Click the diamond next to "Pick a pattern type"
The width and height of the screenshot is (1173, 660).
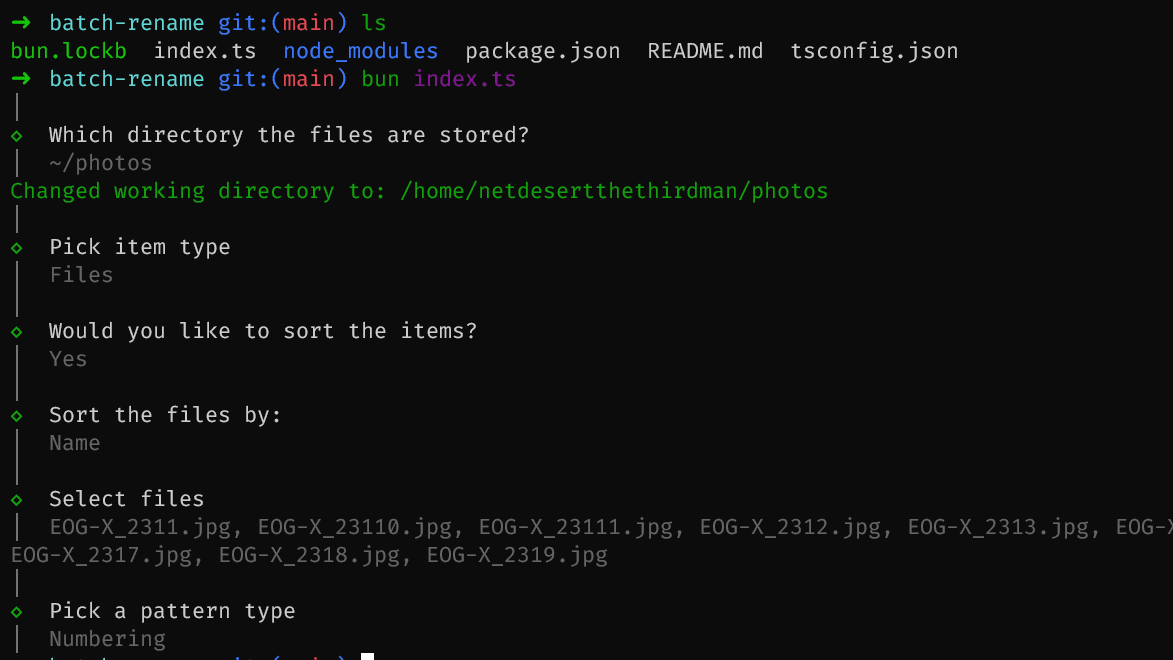tap(17, 611)
